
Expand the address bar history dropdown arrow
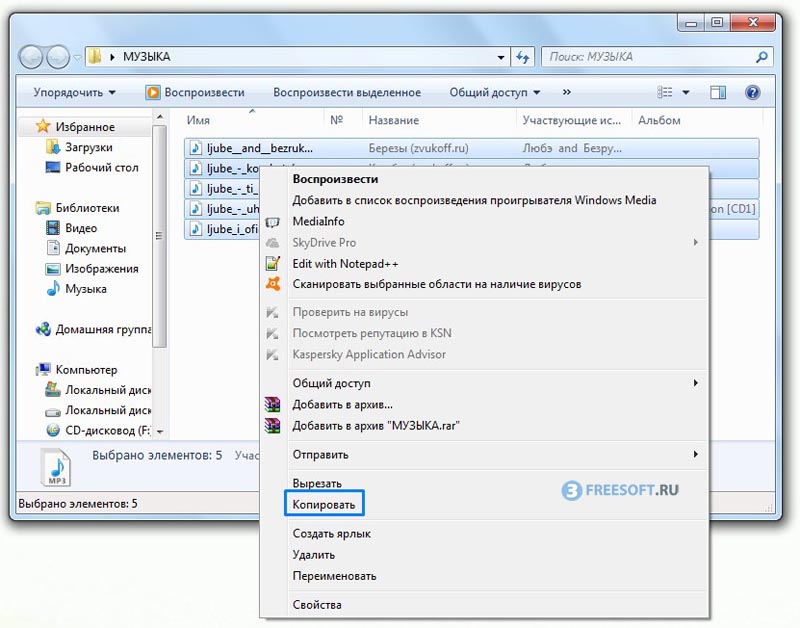tap(501, 57)
